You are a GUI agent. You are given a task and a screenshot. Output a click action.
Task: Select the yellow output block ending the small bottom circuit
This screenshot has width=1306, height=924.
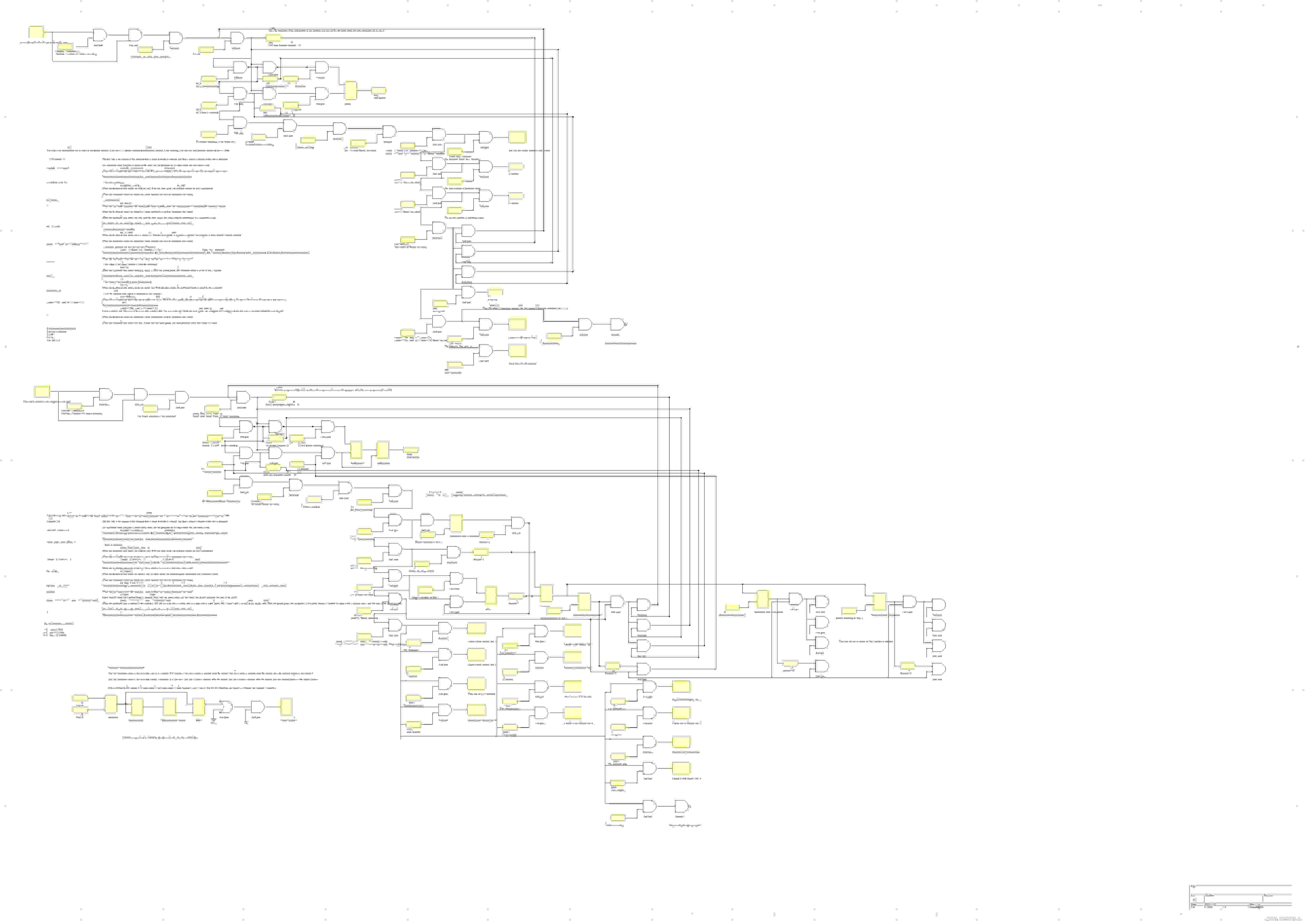(x=286, y=707)
